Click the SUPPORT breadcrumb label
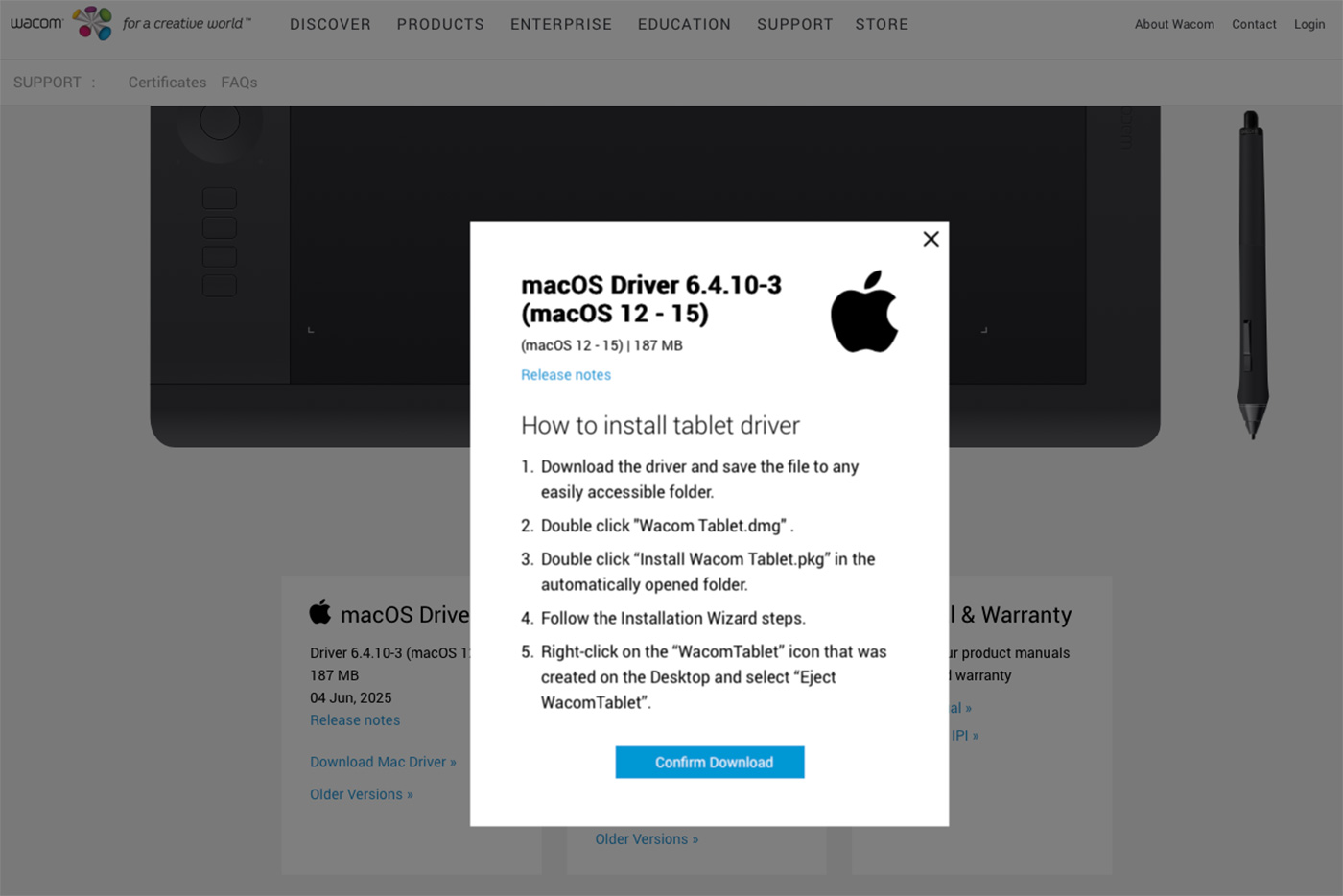The image size is (1343, 896). click(x=47, y=83)
